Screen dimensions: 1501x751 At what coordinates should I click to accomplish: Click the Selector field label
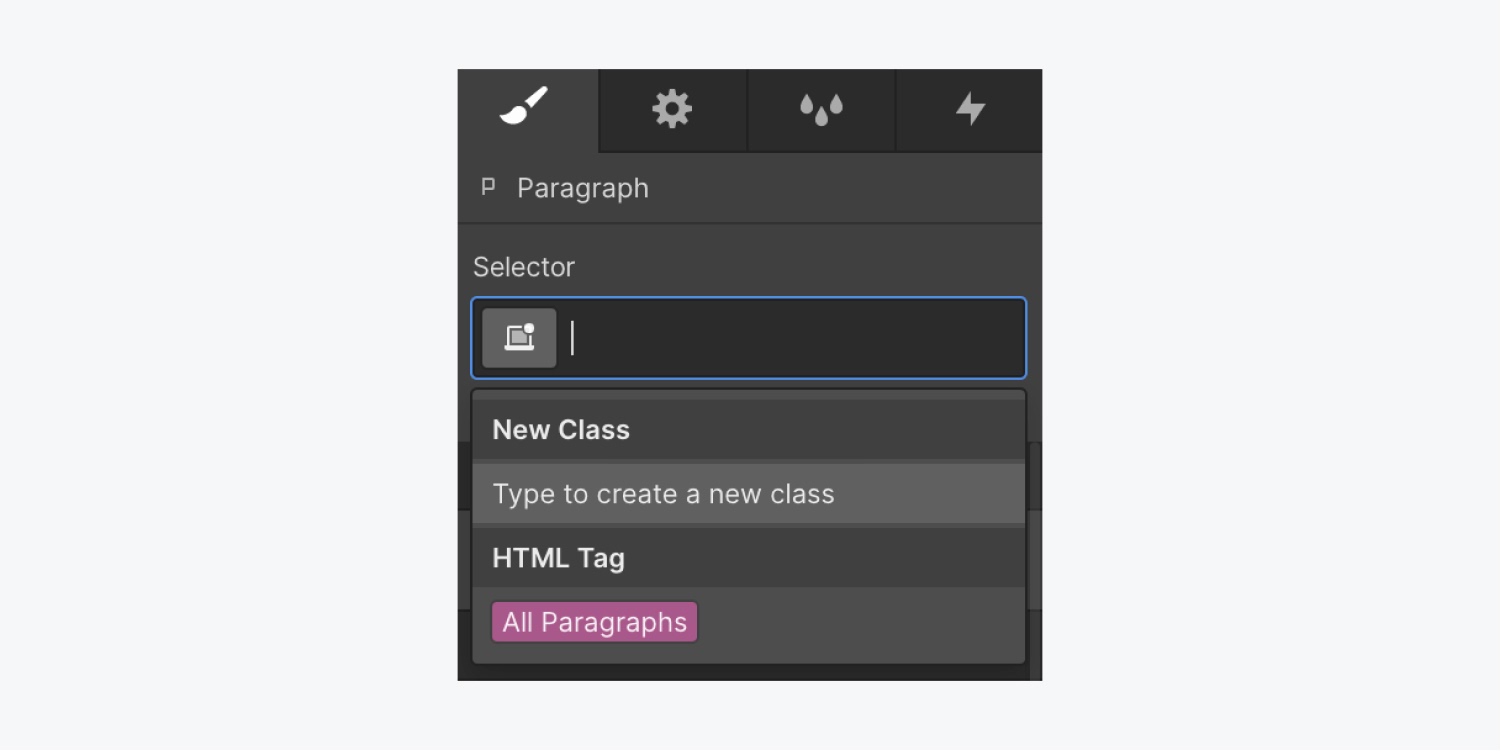524,266
